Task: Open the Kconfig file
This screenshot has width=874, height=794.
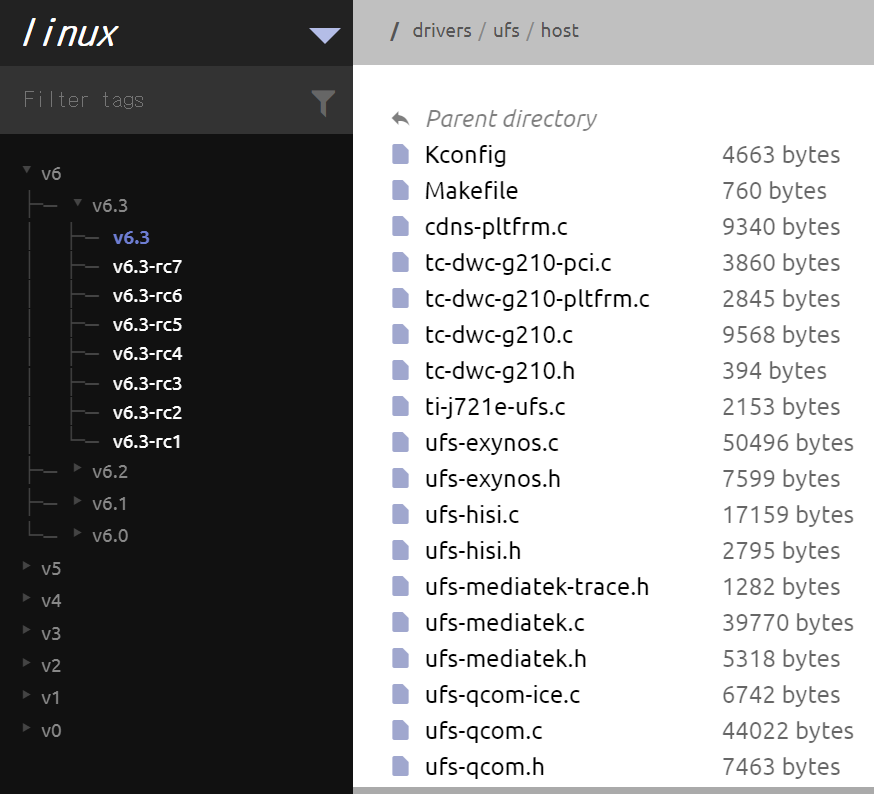Action: [465, 155]
